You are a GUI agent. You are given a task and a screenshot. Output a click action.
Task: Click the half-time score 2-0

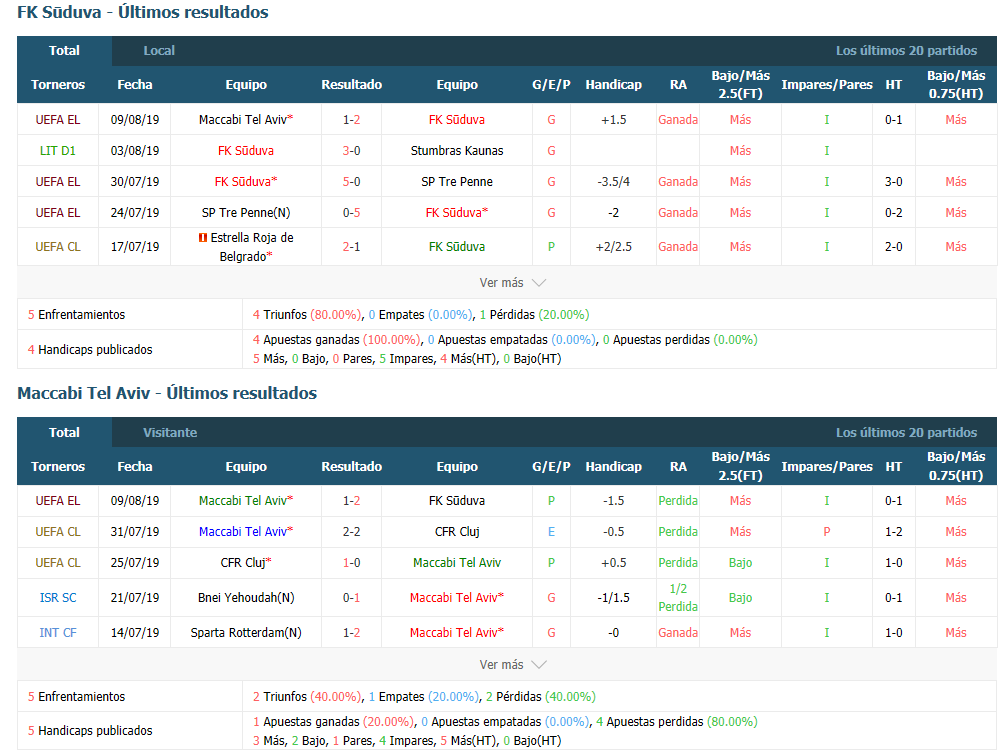coord(894,247)
